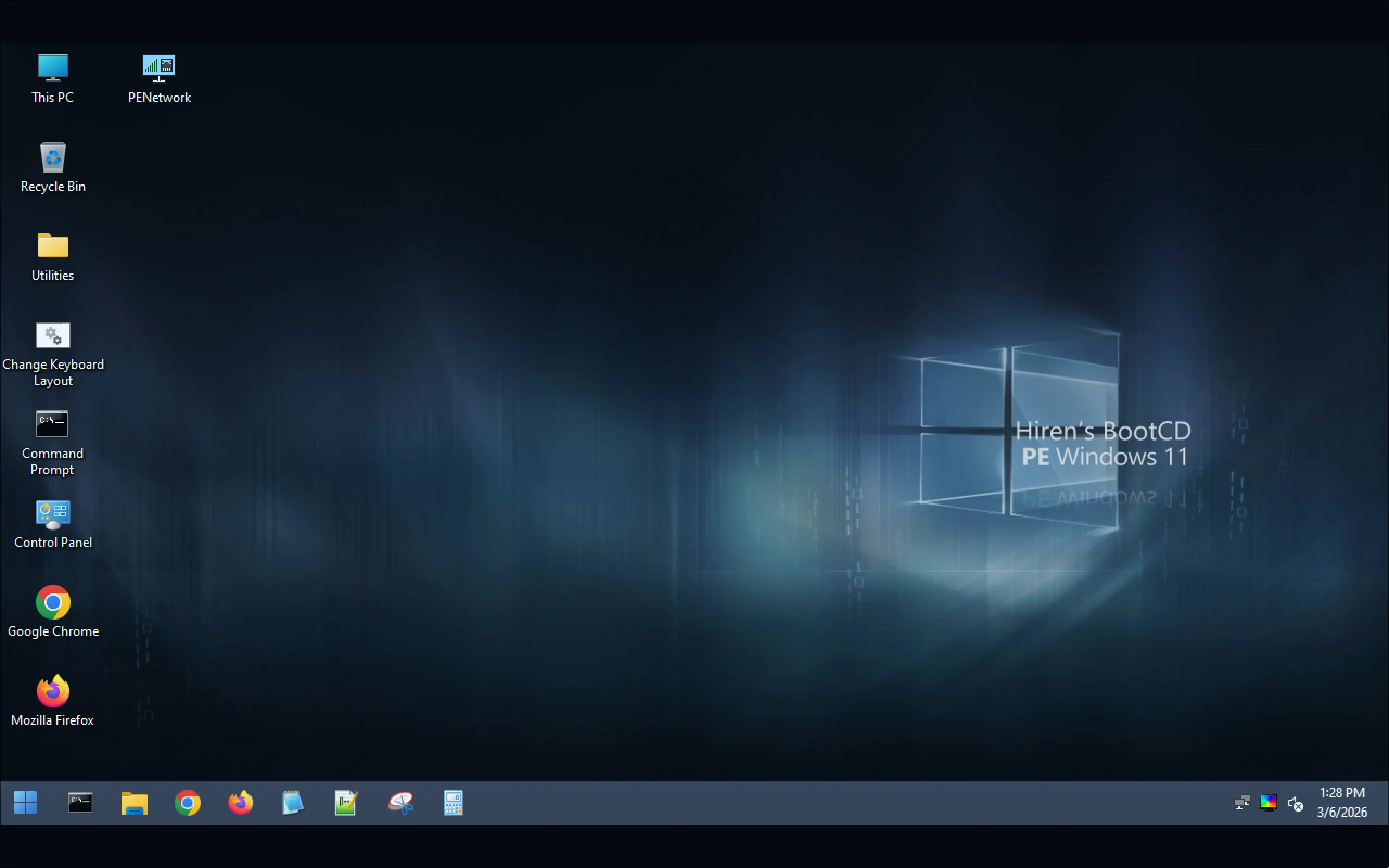
Task: Launch the scissors snipping tool from the taskbar
Action: point(400,802)
